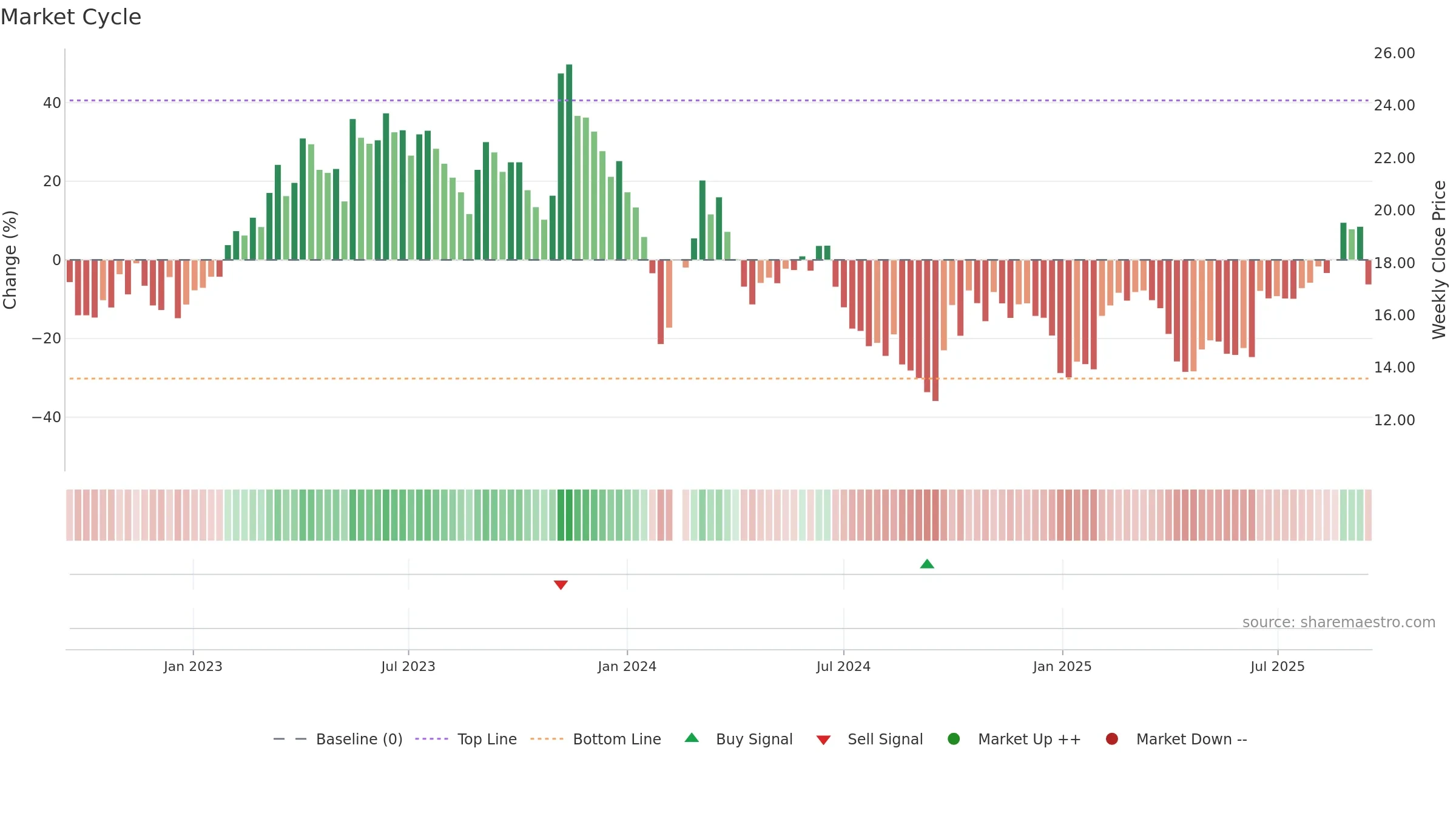Click the orange dotted line legend swatch

[x=547, y=739]
